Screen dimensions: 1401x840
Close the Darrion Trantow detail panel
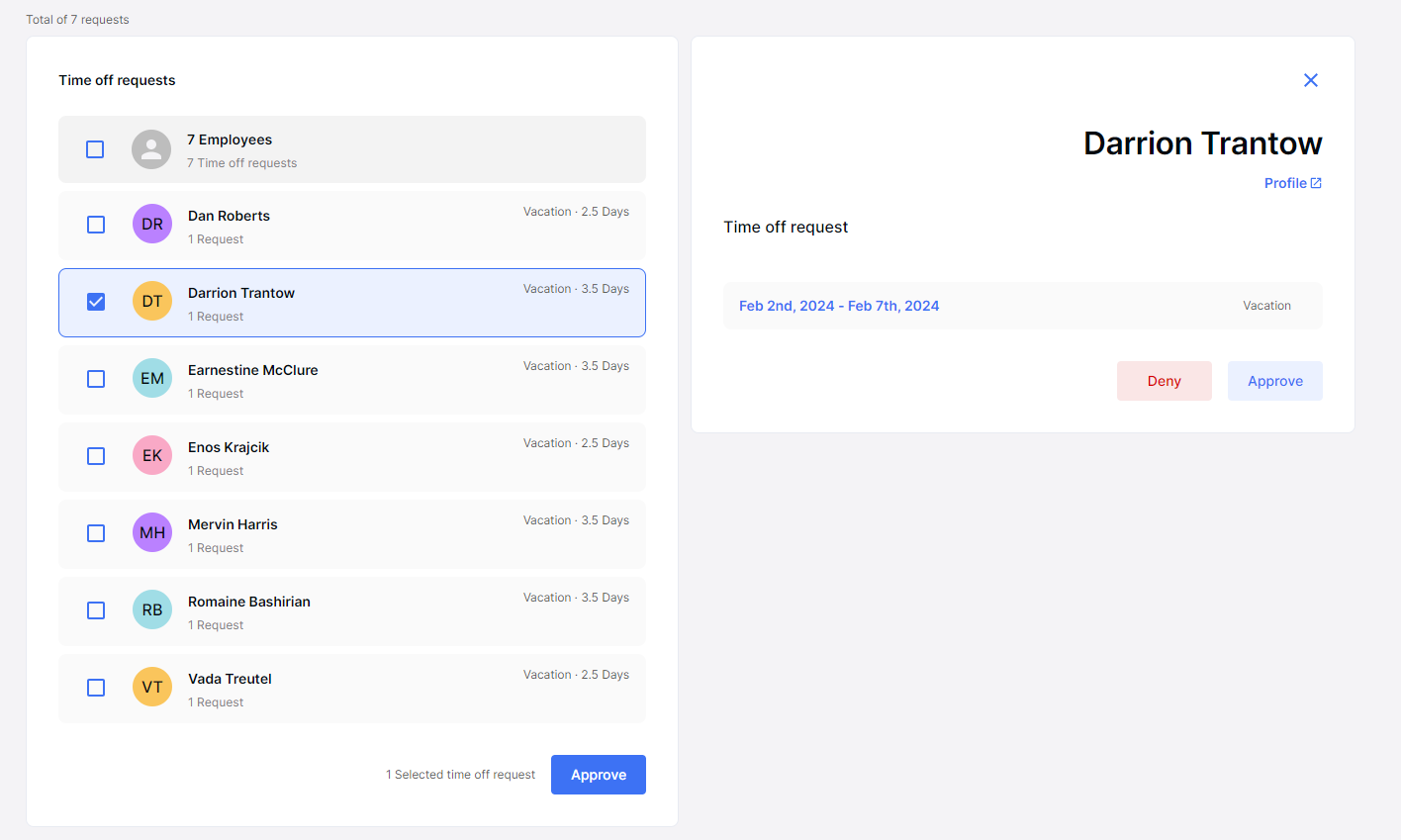click(x=1310, y=80)
